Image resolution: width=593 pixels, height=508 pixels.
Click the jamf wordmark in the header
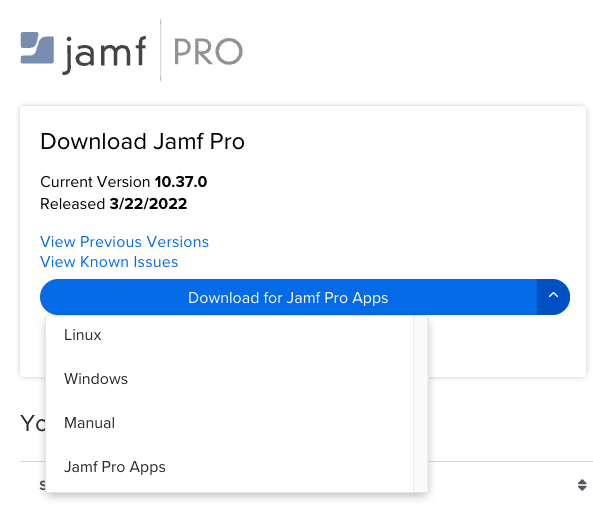tap(104, 54)
